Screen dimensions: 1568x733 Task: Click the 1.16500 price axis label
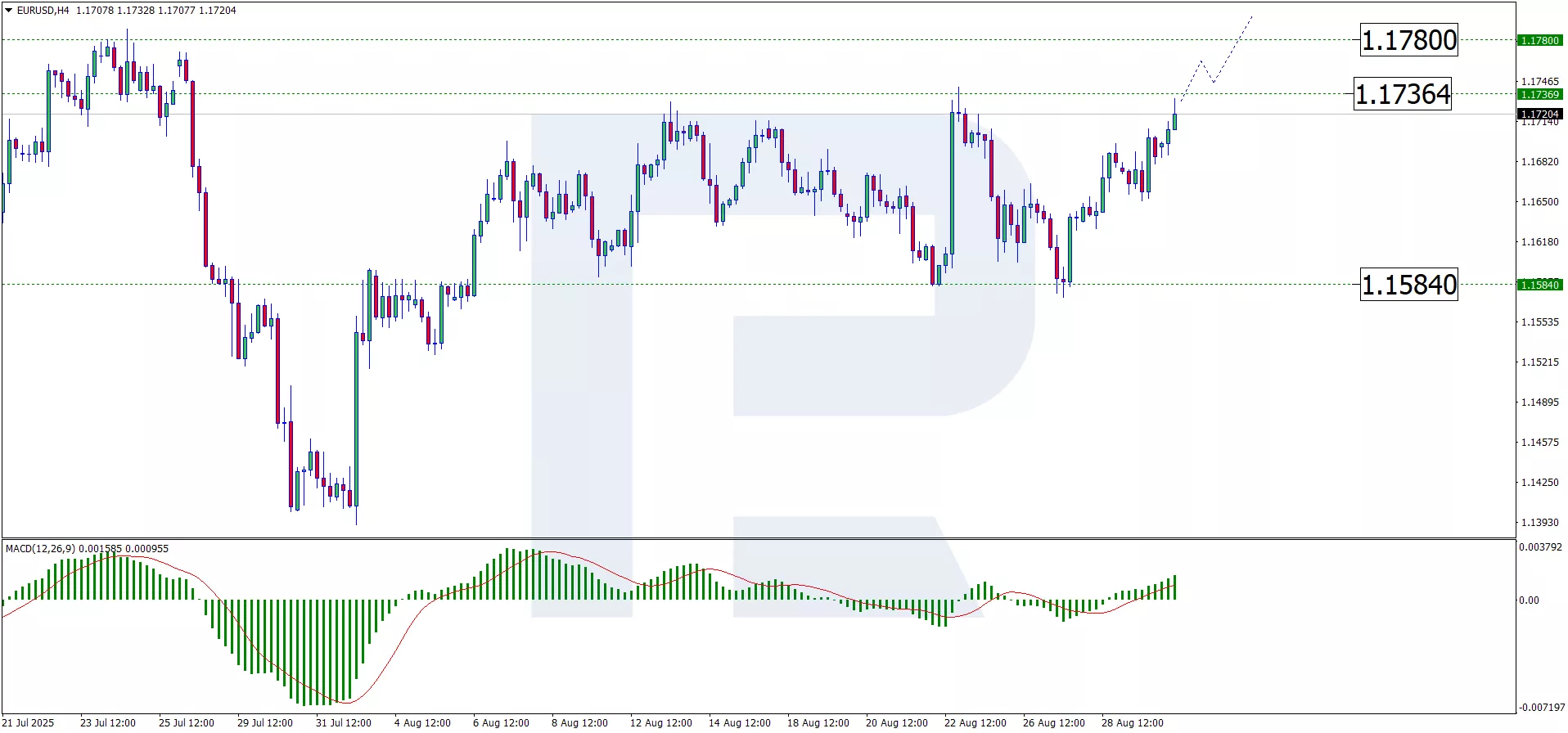click(x=1539, y=202)
